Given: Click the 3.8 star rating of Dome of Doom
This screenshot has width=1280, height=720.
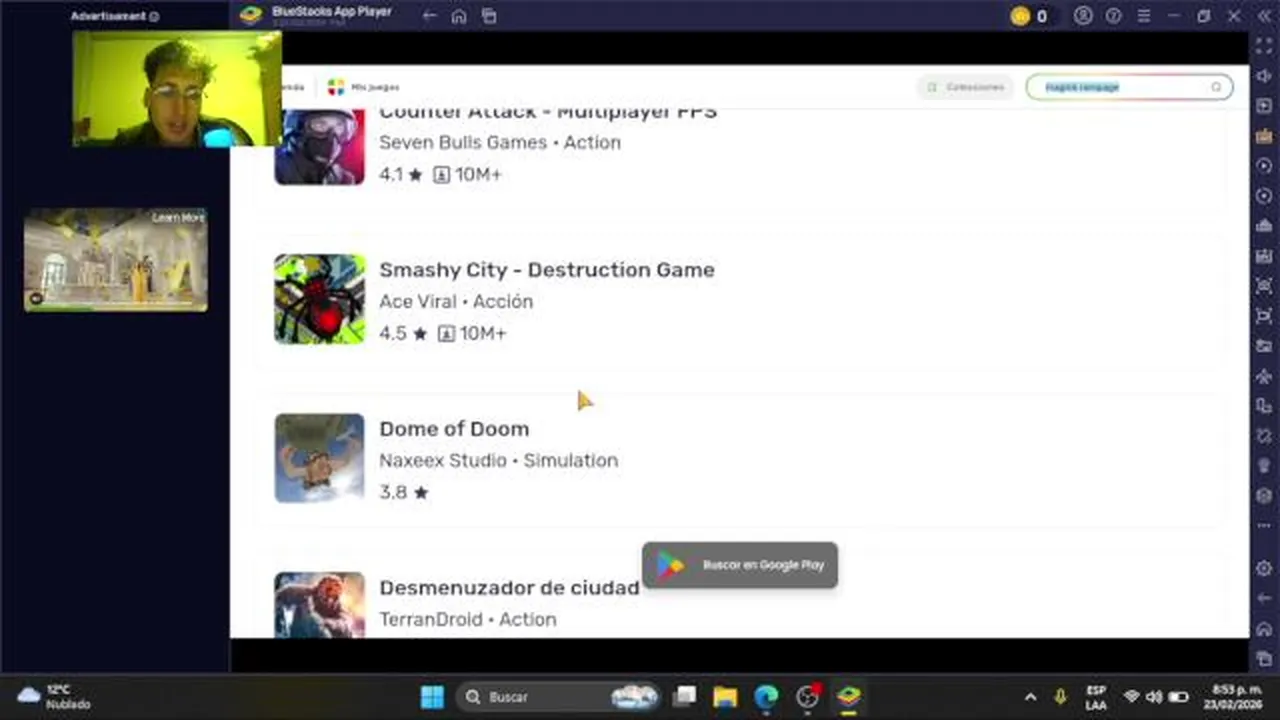Looking at the screenshot, I should (404, 492).
